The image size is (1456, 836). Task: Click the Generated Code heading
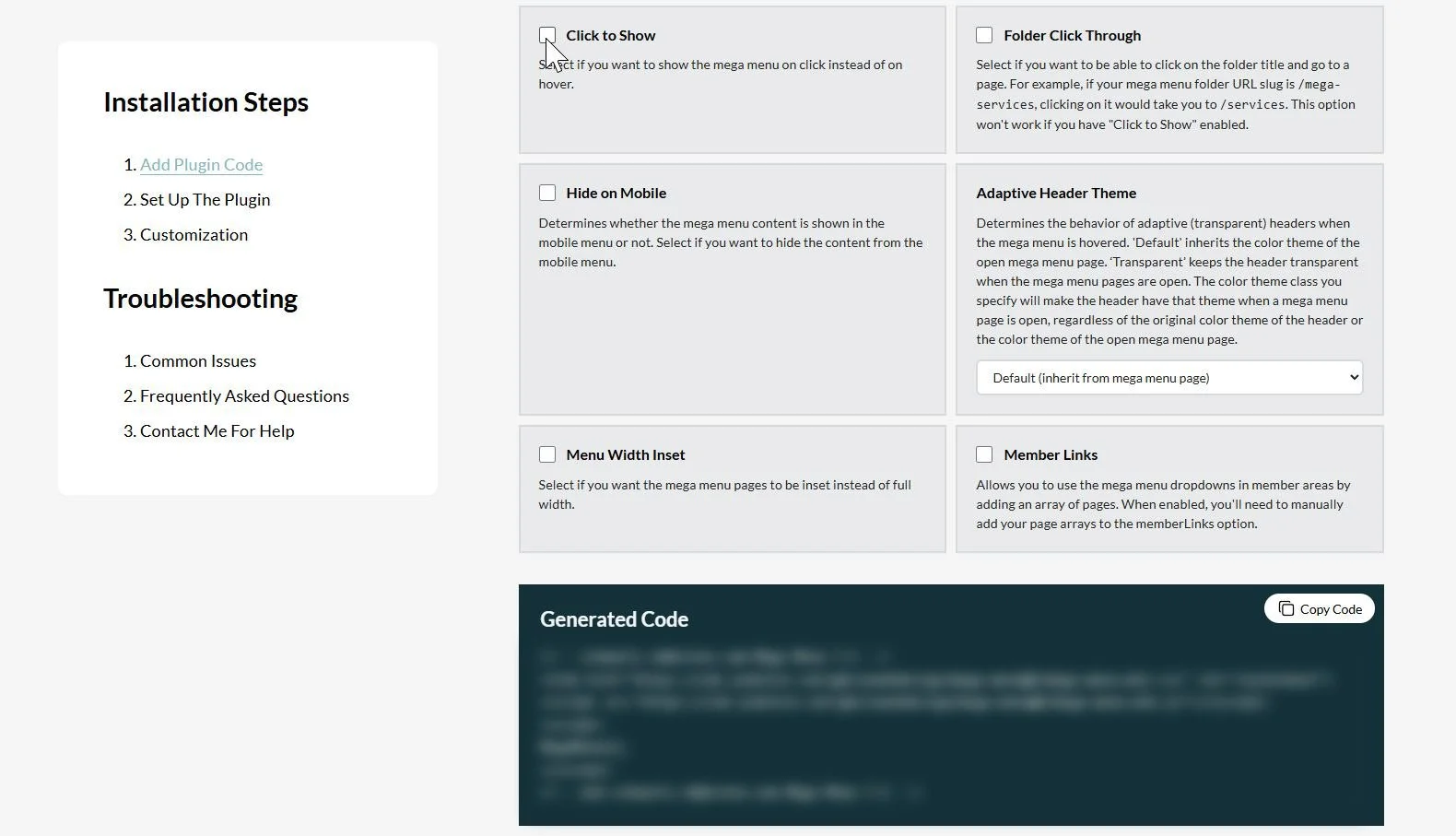pos(614,619)
